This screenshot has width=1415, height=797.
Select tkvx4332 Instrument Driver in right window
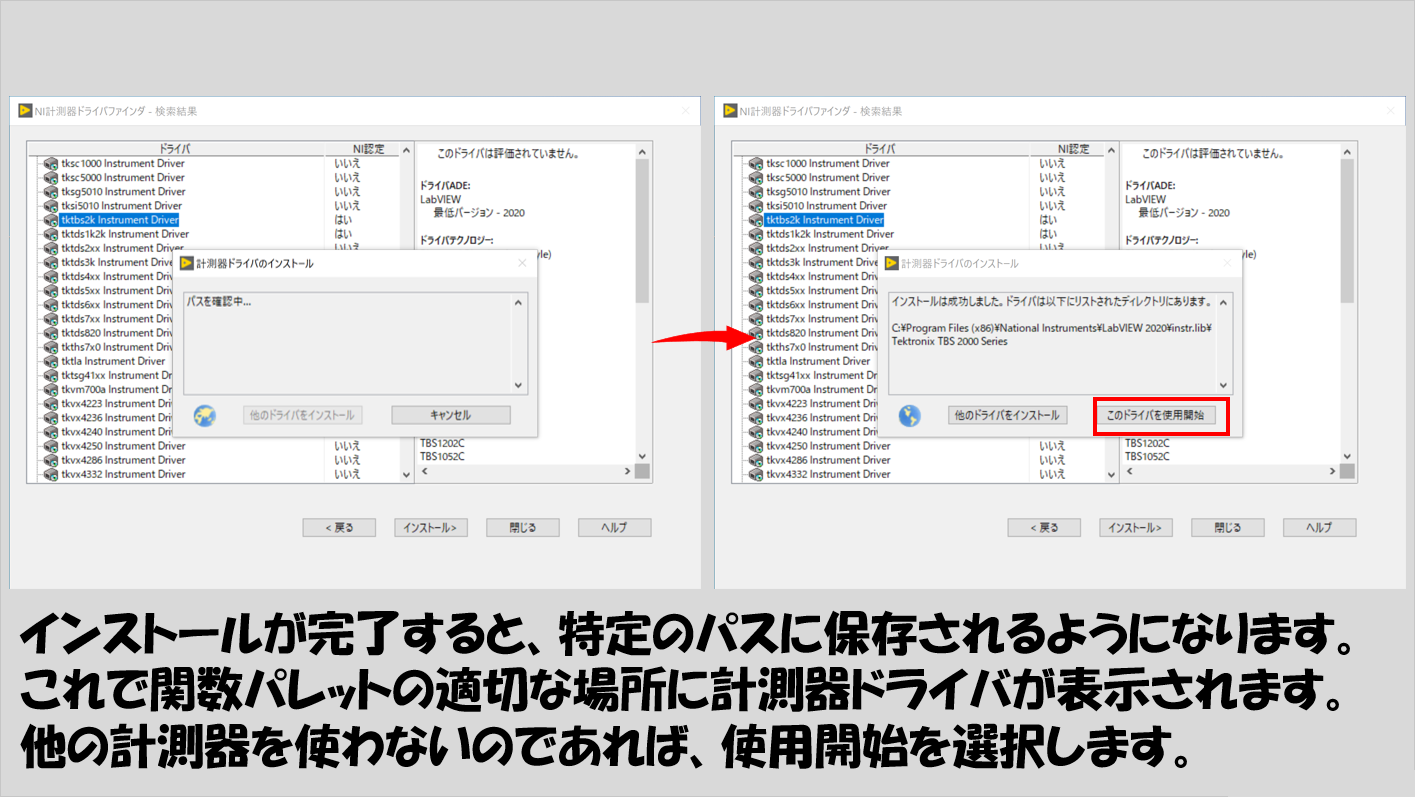tap(827, 474)
